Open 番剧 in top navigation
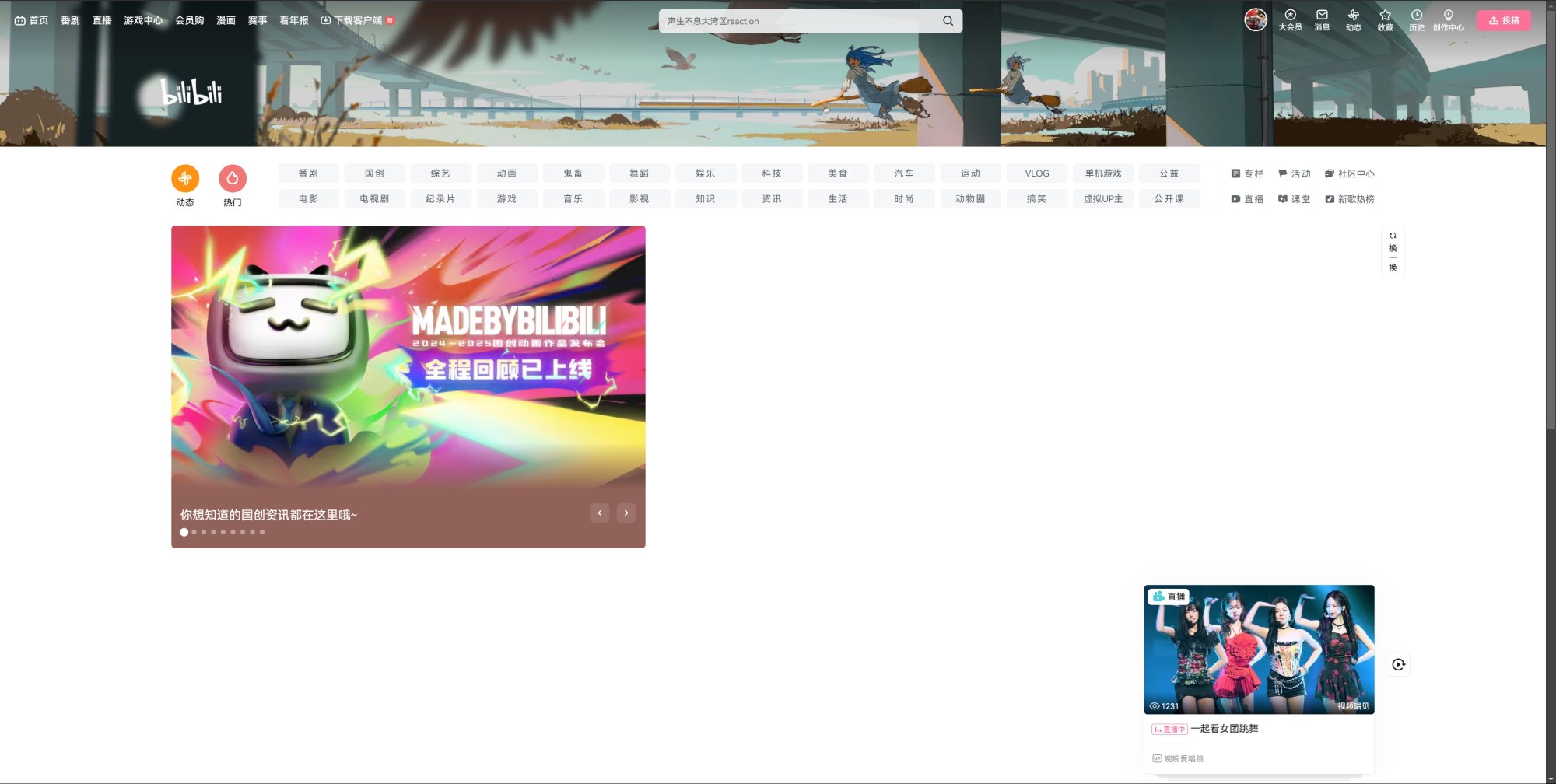Image resolution: width=1556 pixels, height=784 pixels. (70, 20)
